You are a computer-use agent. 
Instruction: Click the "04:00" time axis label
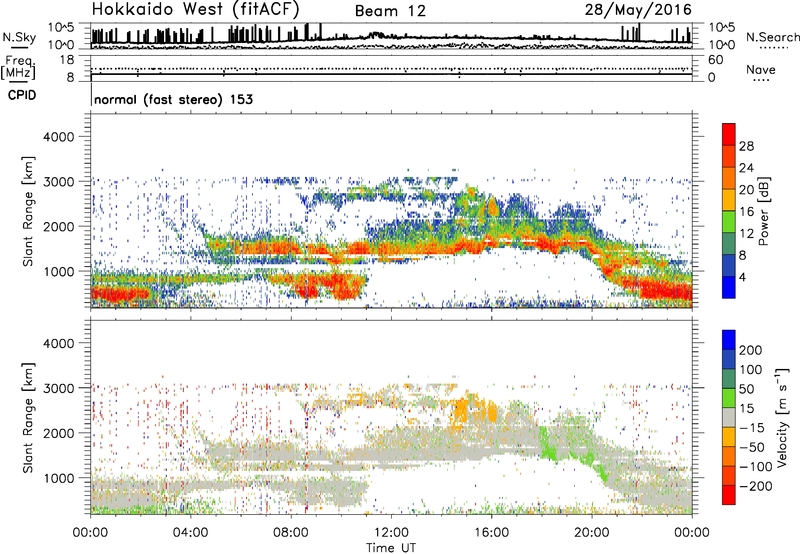pos(190,533)
